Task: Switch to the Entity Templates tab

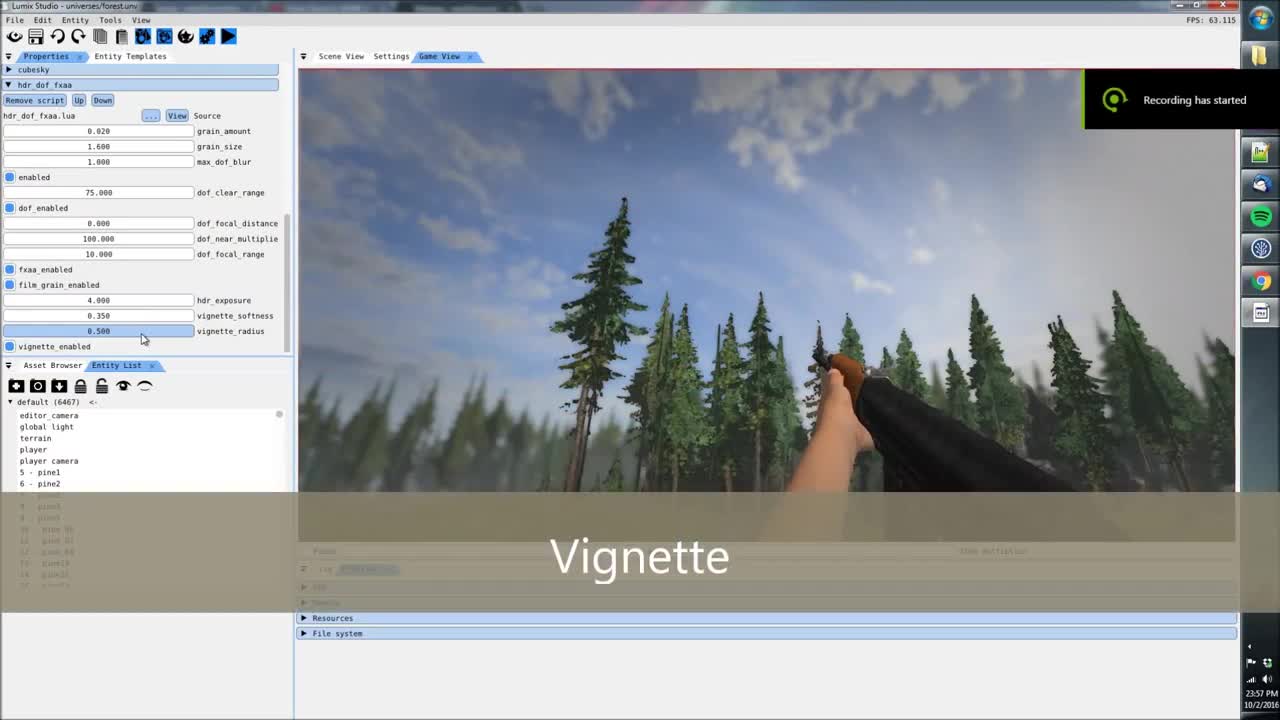Action: click(x=130, y=56)
